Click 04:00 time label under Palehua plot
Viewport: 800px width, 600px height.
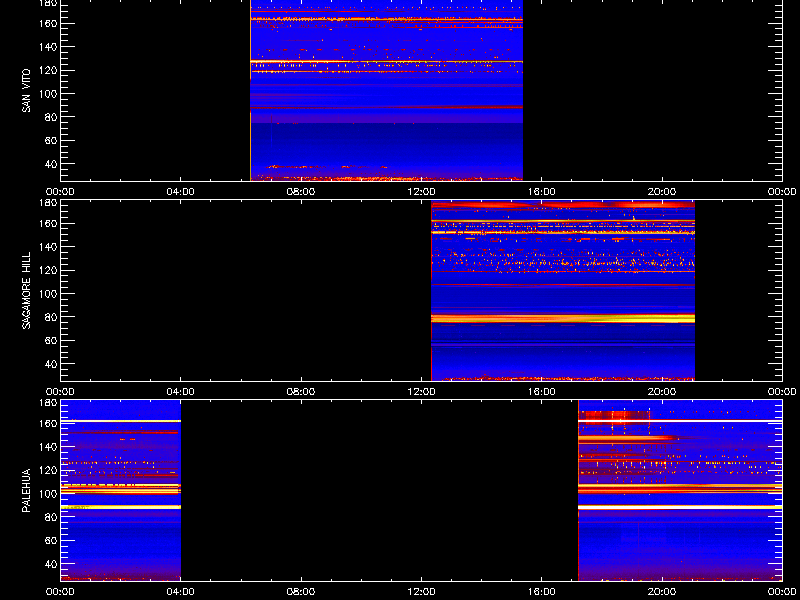point(181,592)
